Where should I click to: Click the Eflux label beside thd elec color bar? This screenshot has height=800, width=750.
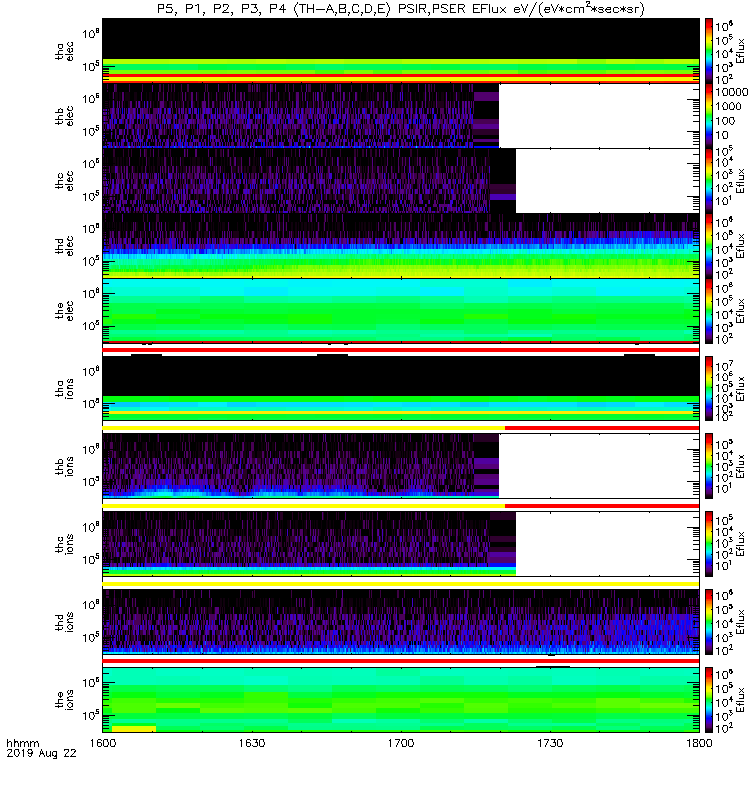pyautogui.click(x=740, y=246)
